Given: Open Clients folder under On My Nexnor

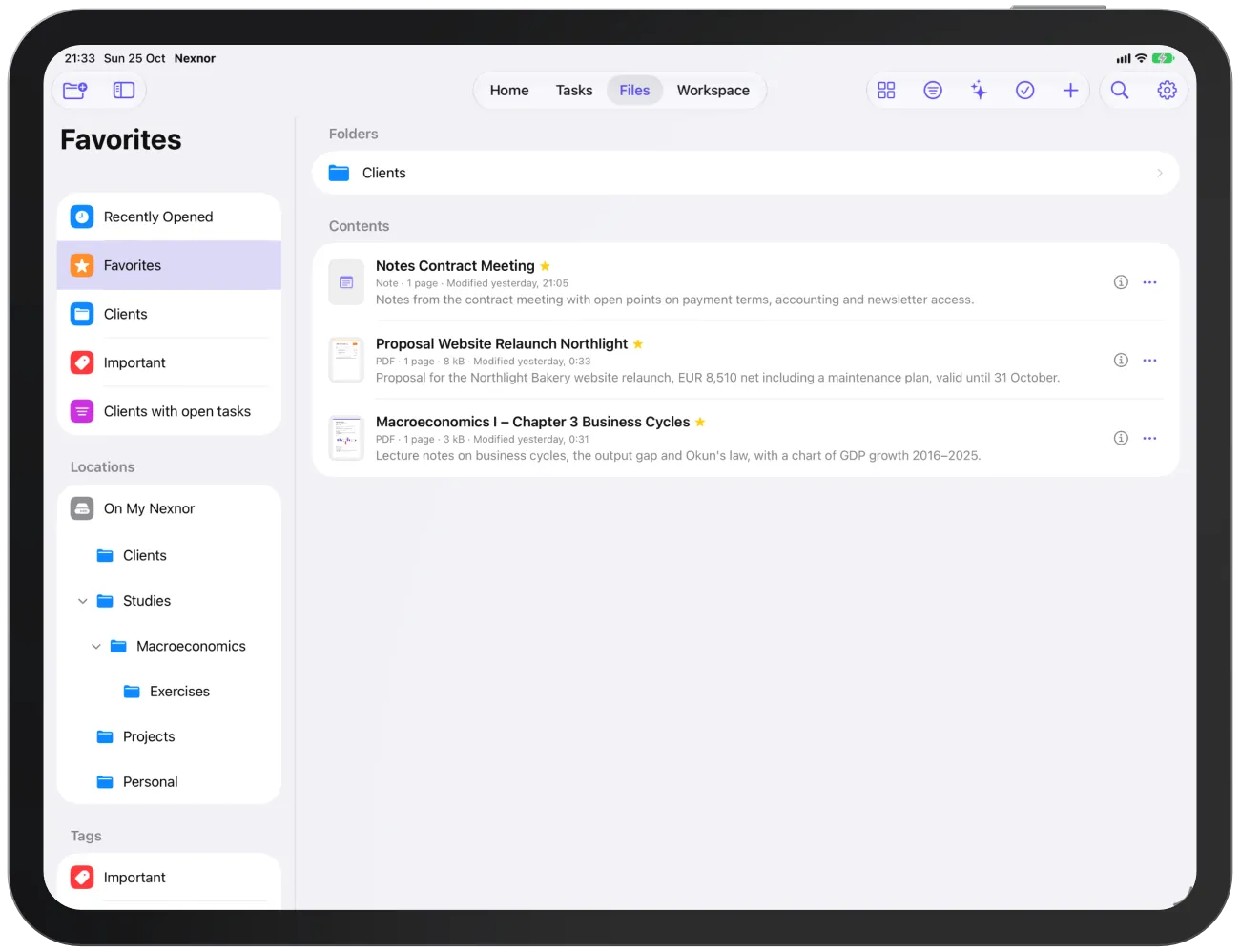Looking at the screenshot, I should coord(169,556).
